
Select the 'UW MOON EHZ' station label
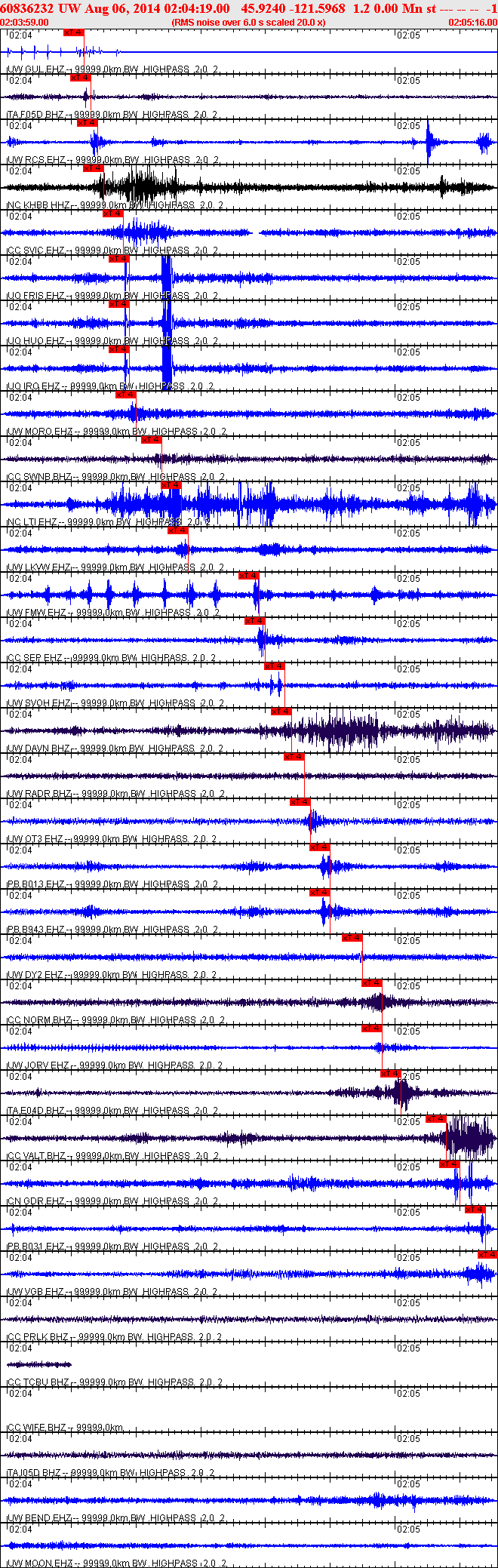point(40,1563)
